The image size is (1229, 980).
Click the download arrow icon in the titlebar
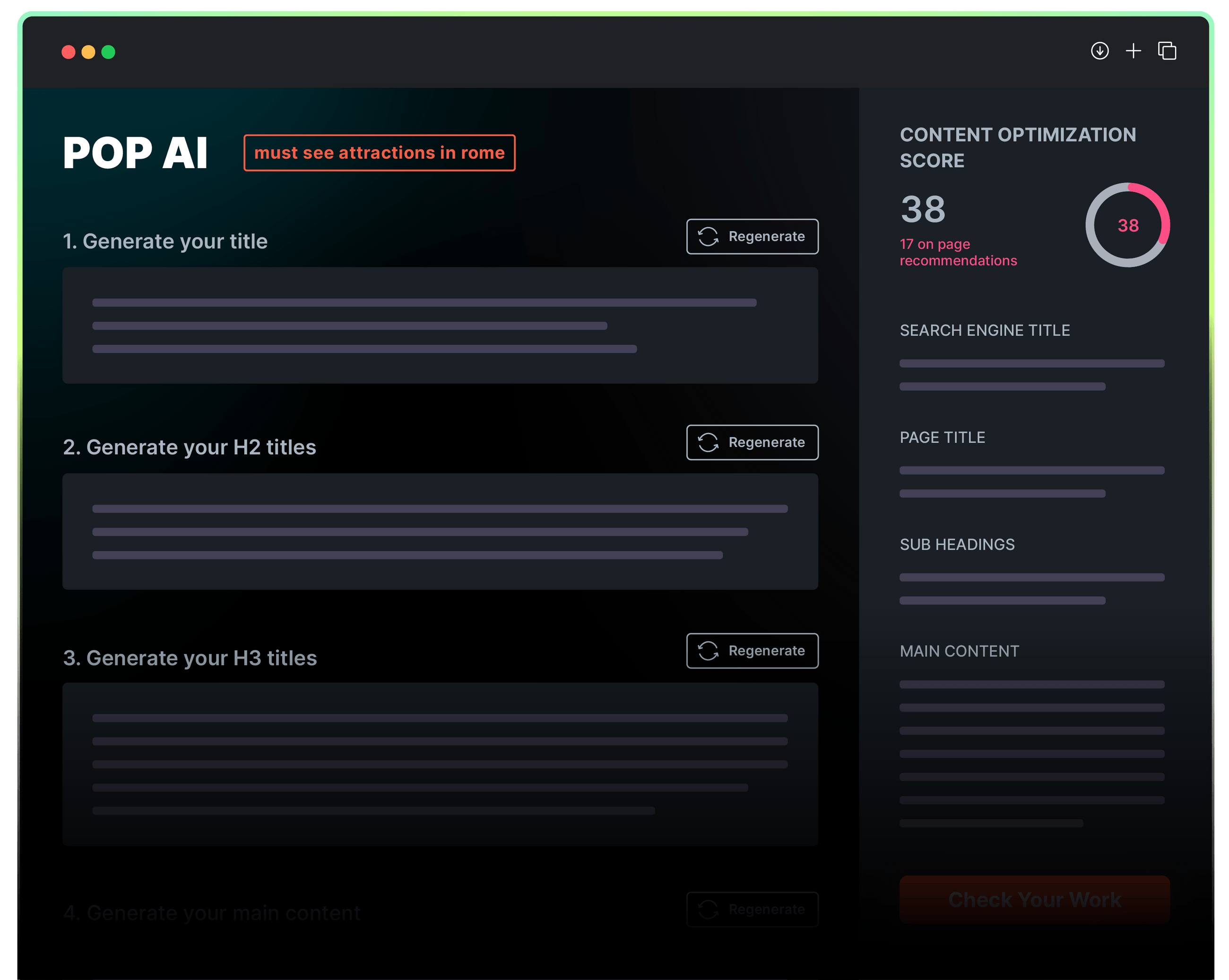click(x=1099, y=51)
